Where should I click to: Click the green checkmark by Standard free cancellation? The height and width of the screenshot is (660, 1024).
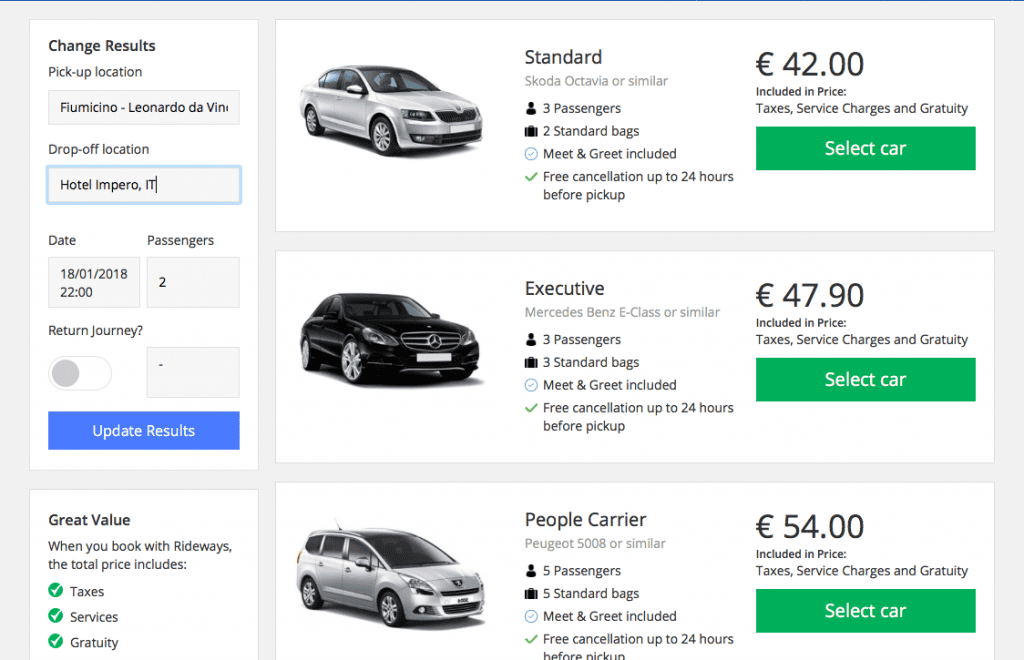click(x=531, y=177)
